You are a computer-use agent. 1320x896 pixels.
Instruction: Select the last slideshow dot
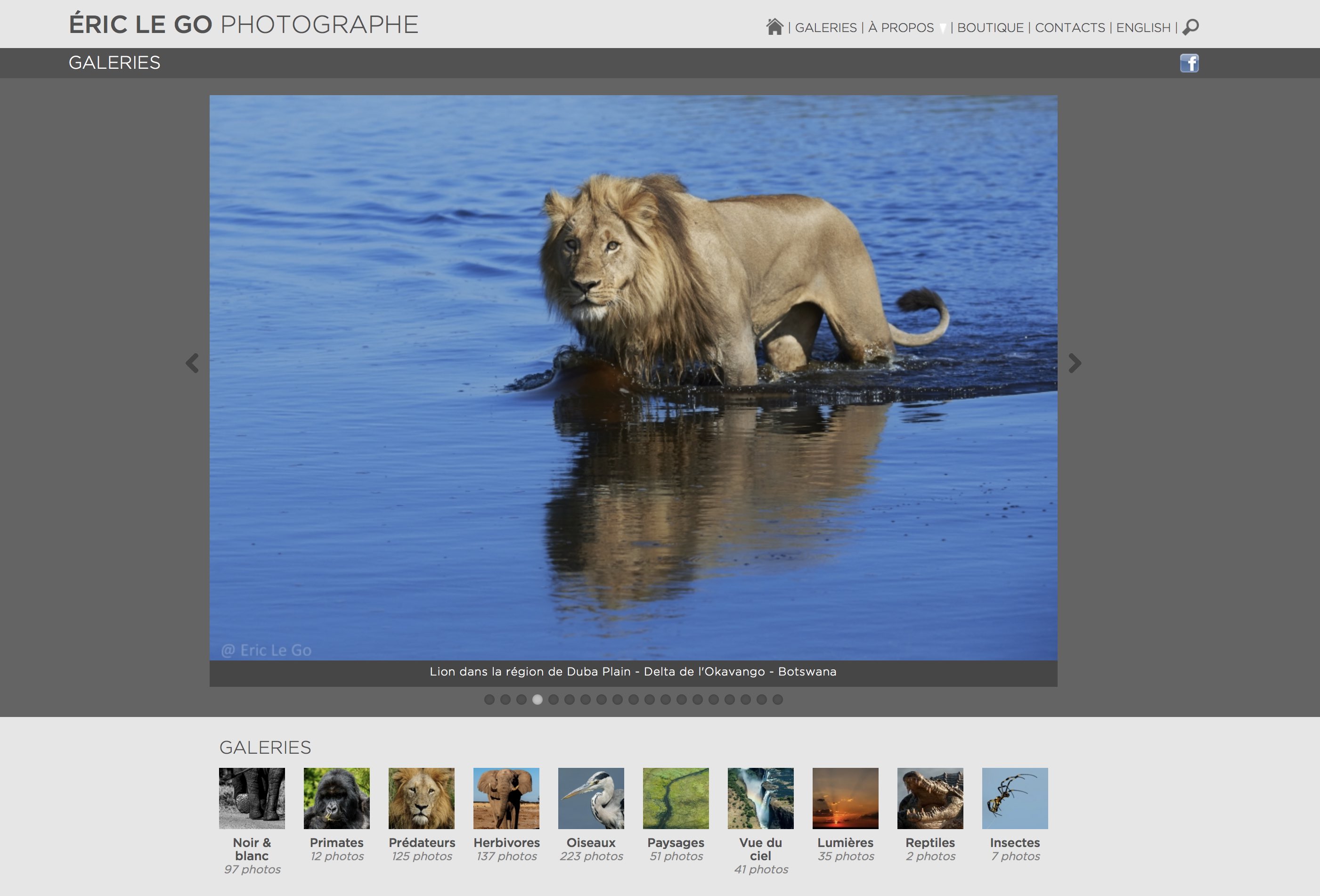(778, 700)
